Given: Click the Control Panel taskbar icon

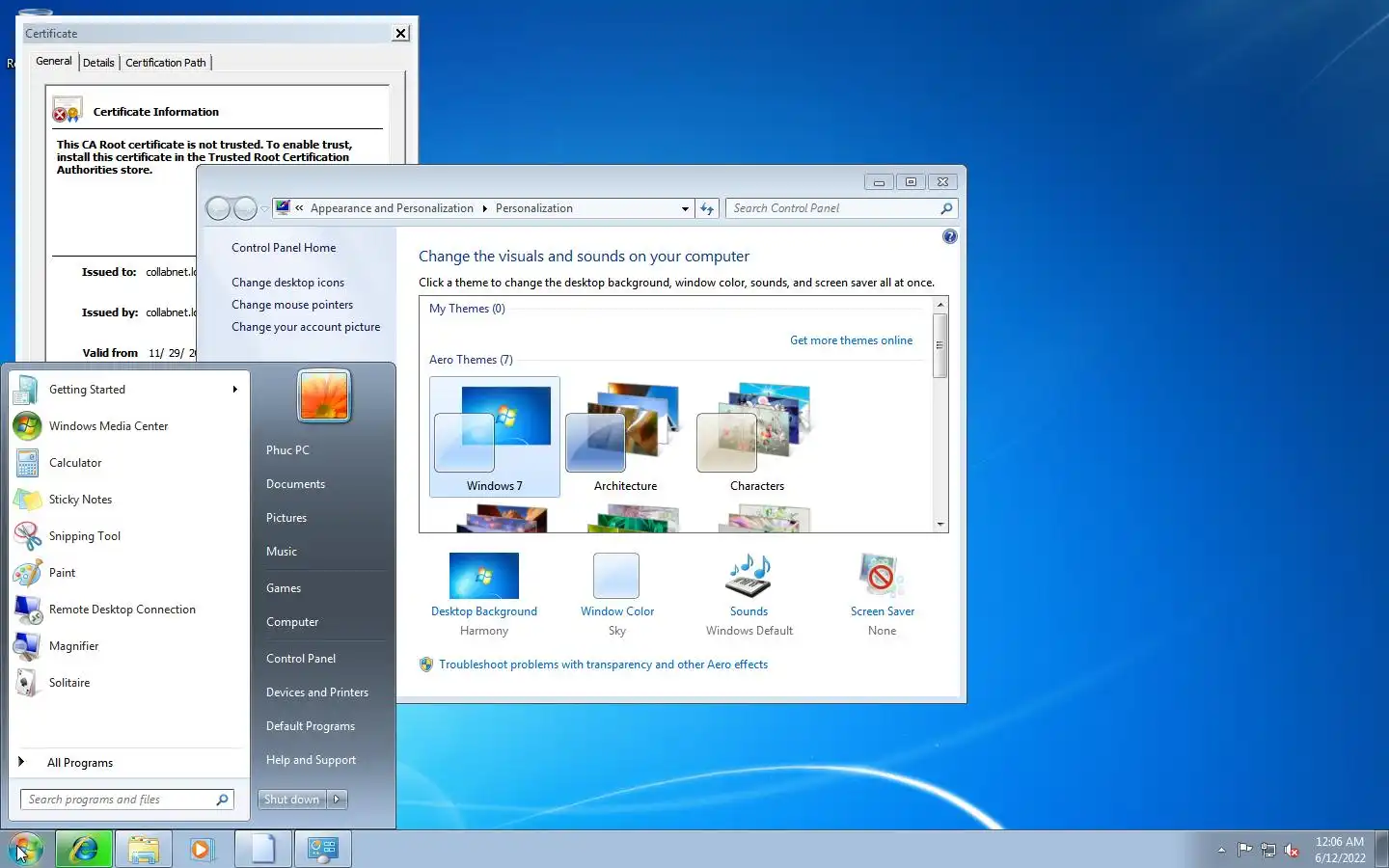Looking at the screenshot, I should (x=322, y=849).
